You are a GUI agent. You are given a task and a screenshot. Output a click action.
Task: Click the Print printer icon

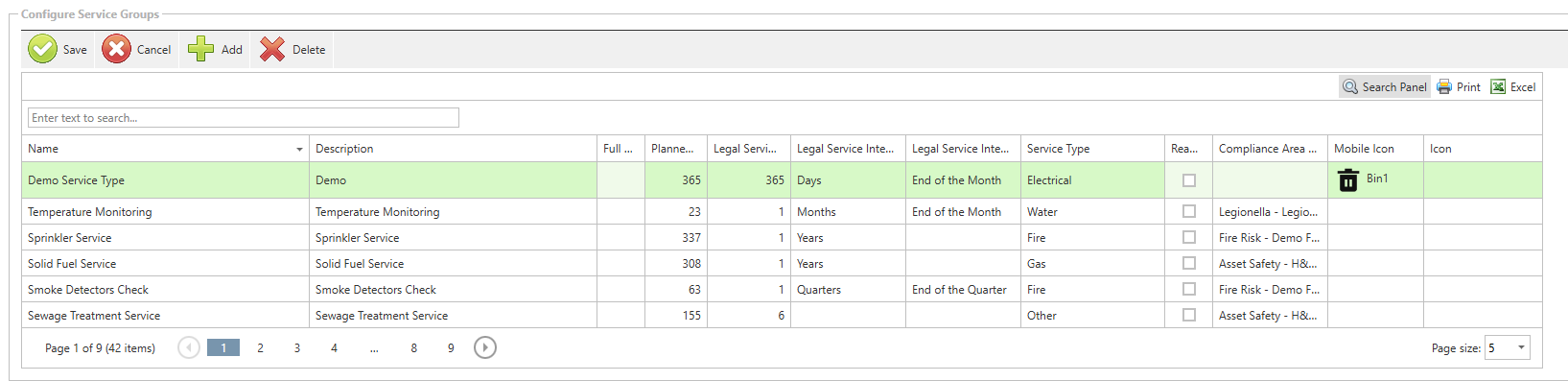coord(1444,86)
